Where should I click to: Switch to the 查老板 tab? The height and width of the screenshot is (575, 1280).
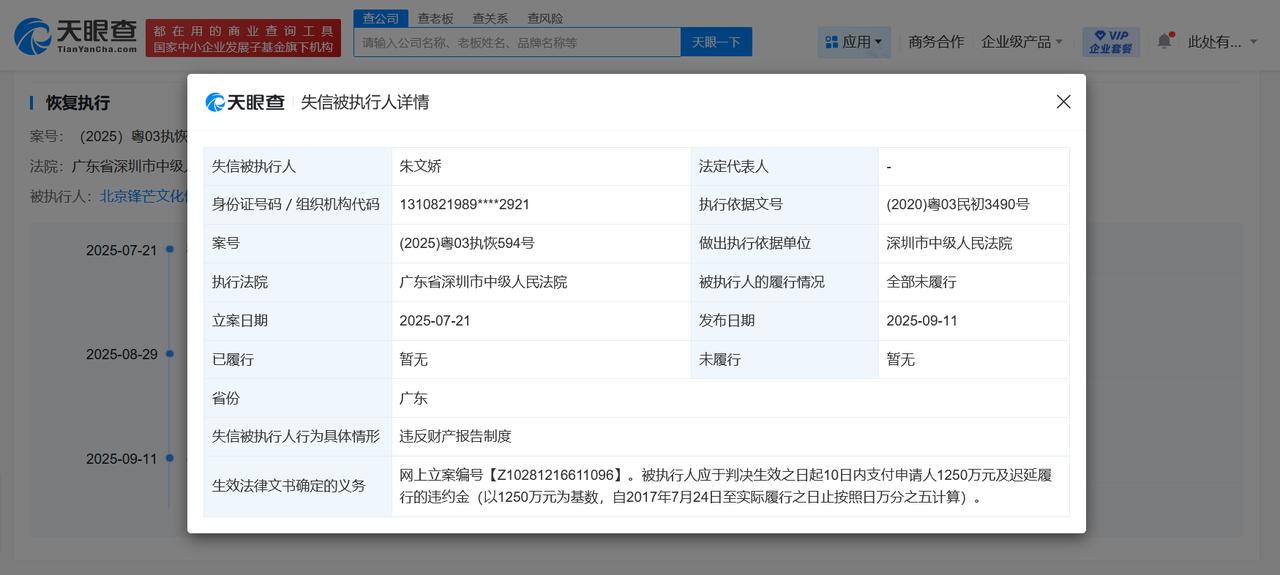(435, 18)
